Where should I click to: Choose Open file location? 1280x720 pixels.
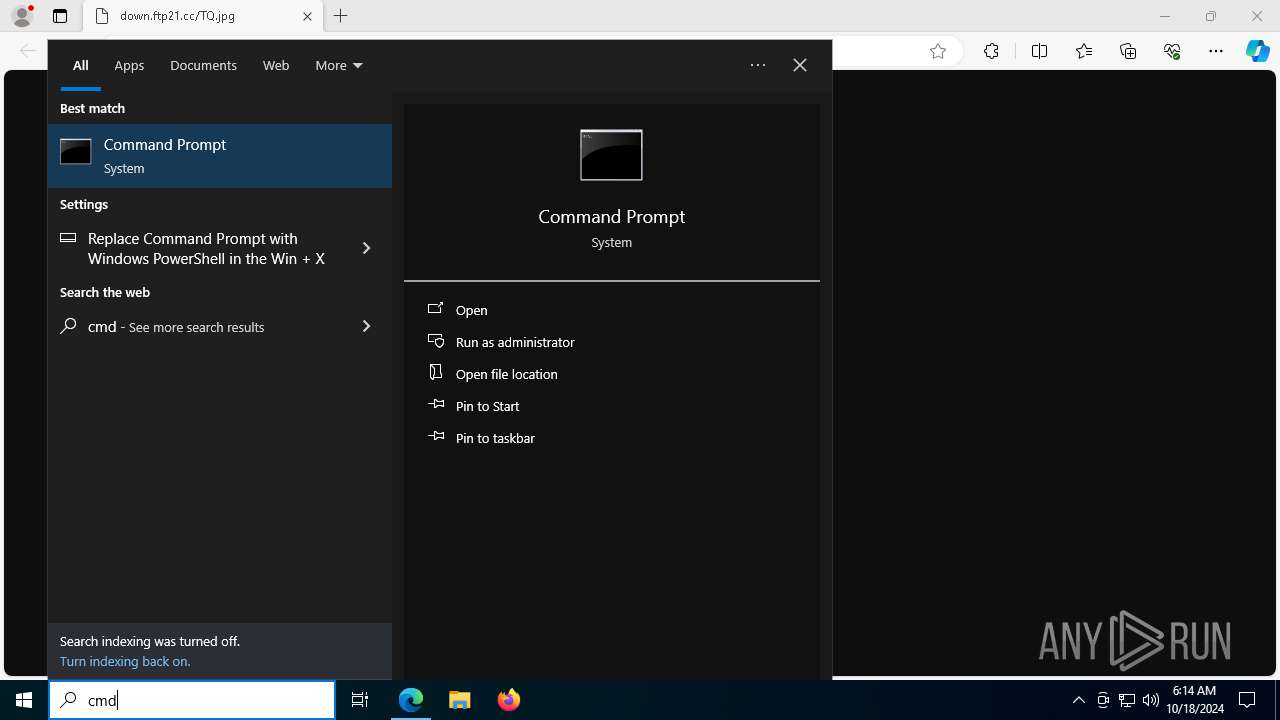tap(611, 374)
